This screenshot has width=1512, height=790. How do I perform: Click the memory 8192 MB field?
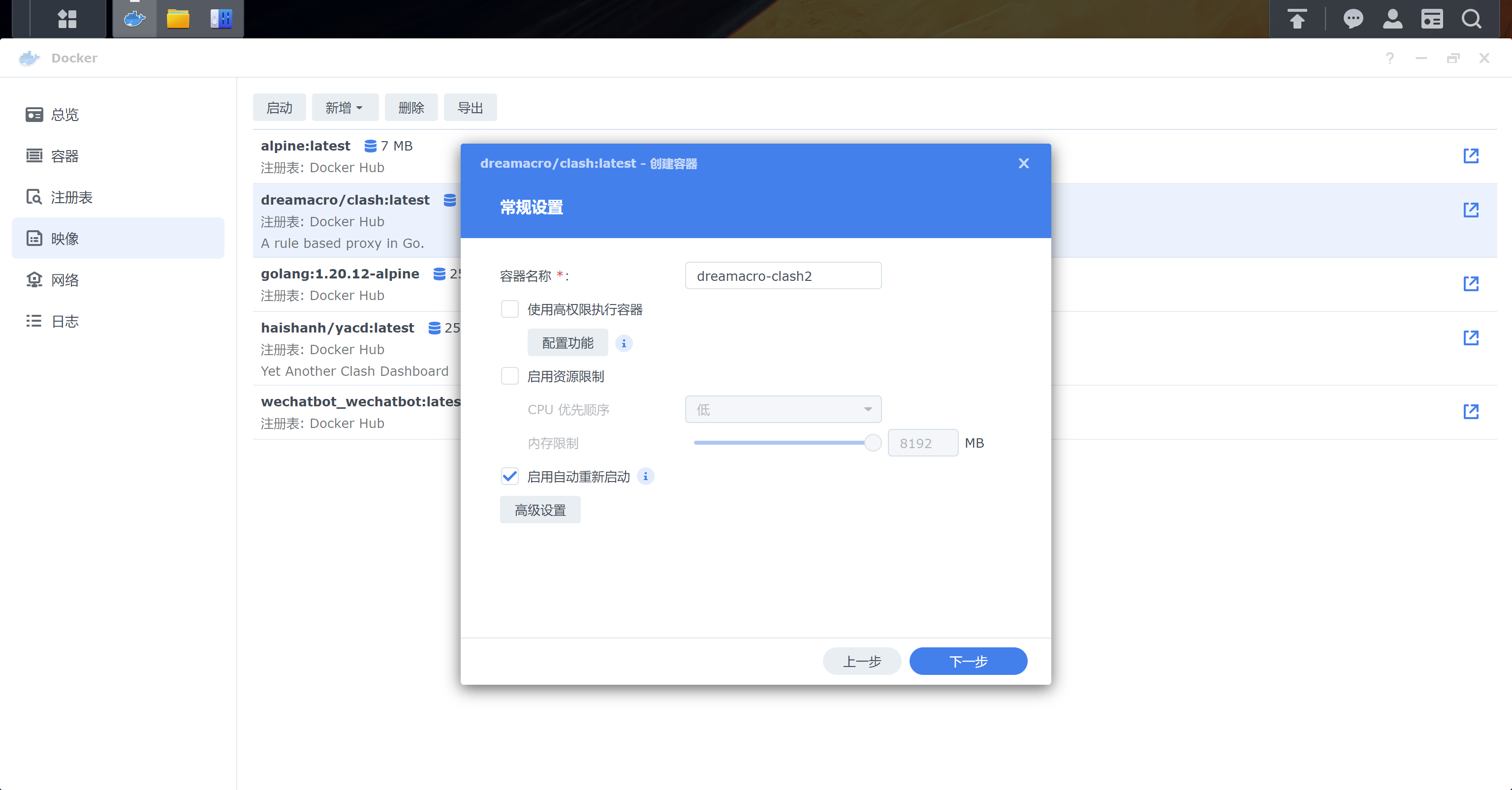click(923, 443)
